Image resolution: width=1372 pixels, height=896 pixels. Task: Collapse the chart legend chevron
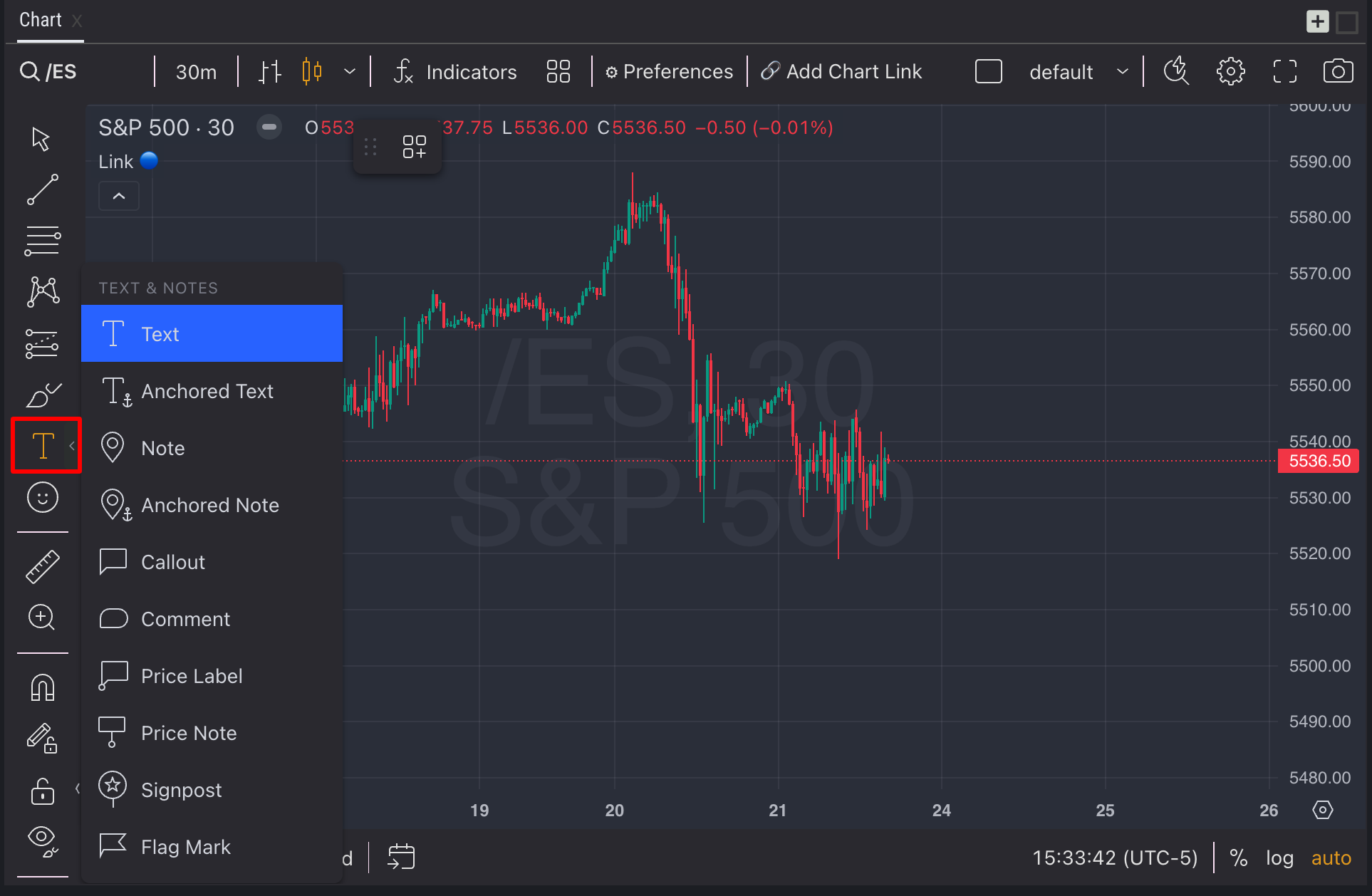click(119, 196)
